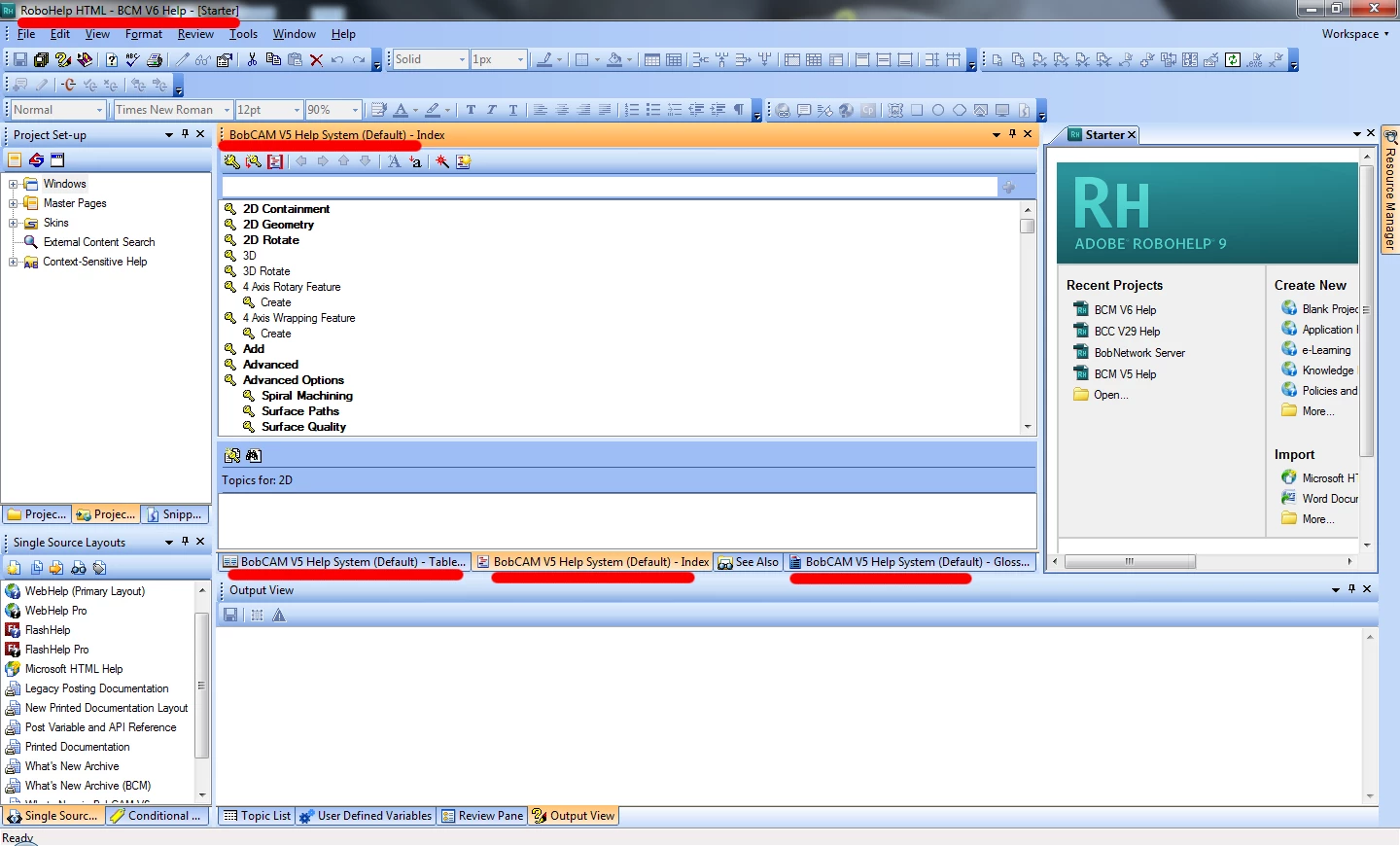
Task: Click the Paste clipboard icon
Action: [295, 59]
